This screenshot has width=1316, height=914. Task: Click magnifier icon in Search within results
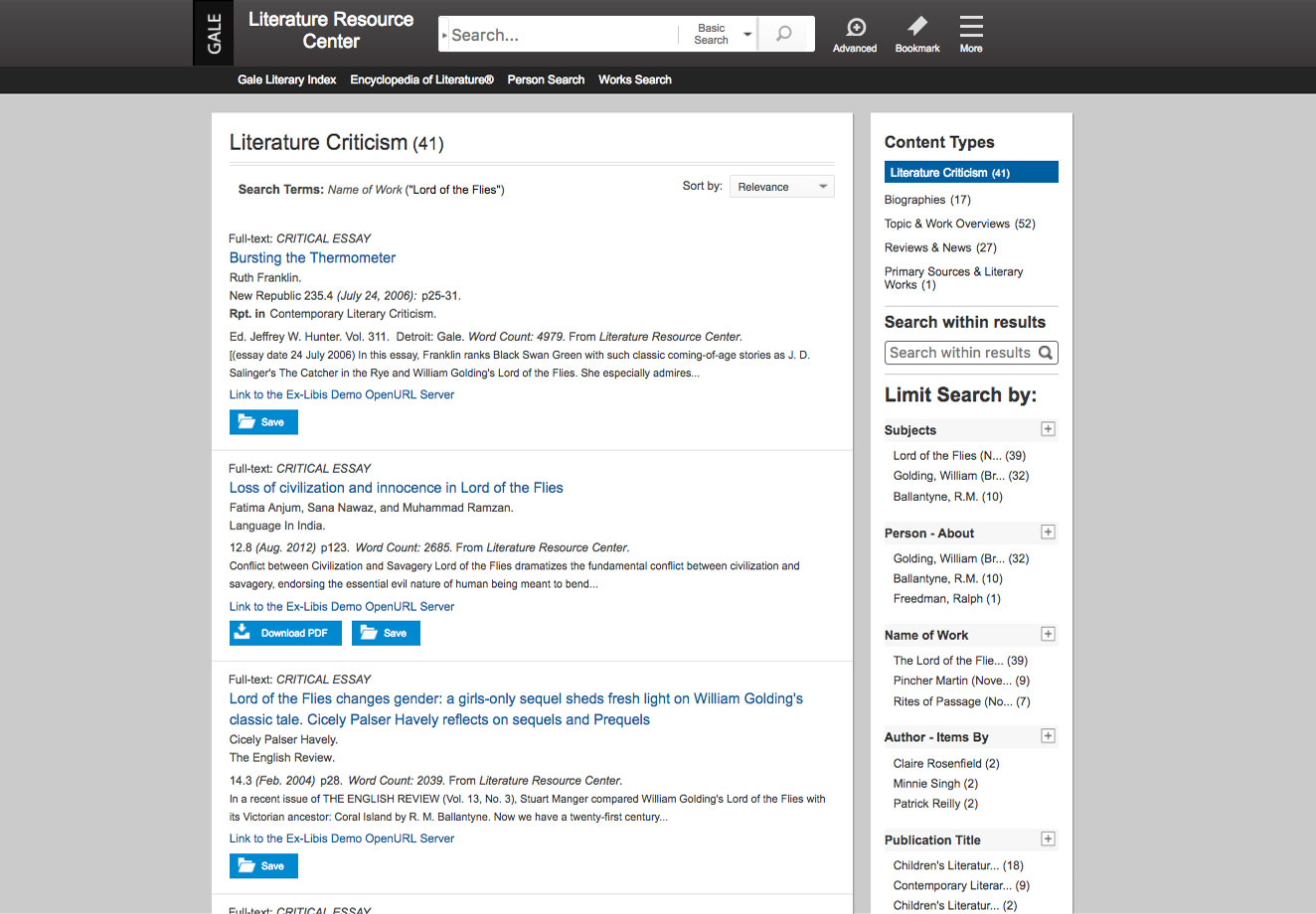[x=1045, y=353]
